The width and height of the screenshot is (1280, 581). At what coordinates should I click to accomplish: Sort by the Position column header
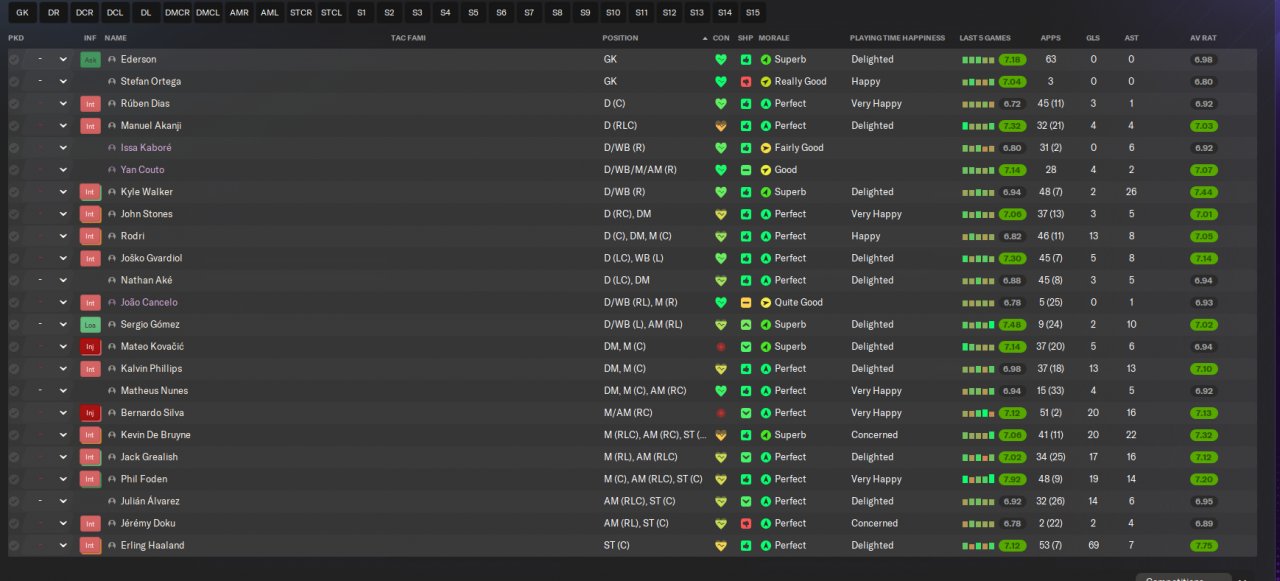pos(620,38)
